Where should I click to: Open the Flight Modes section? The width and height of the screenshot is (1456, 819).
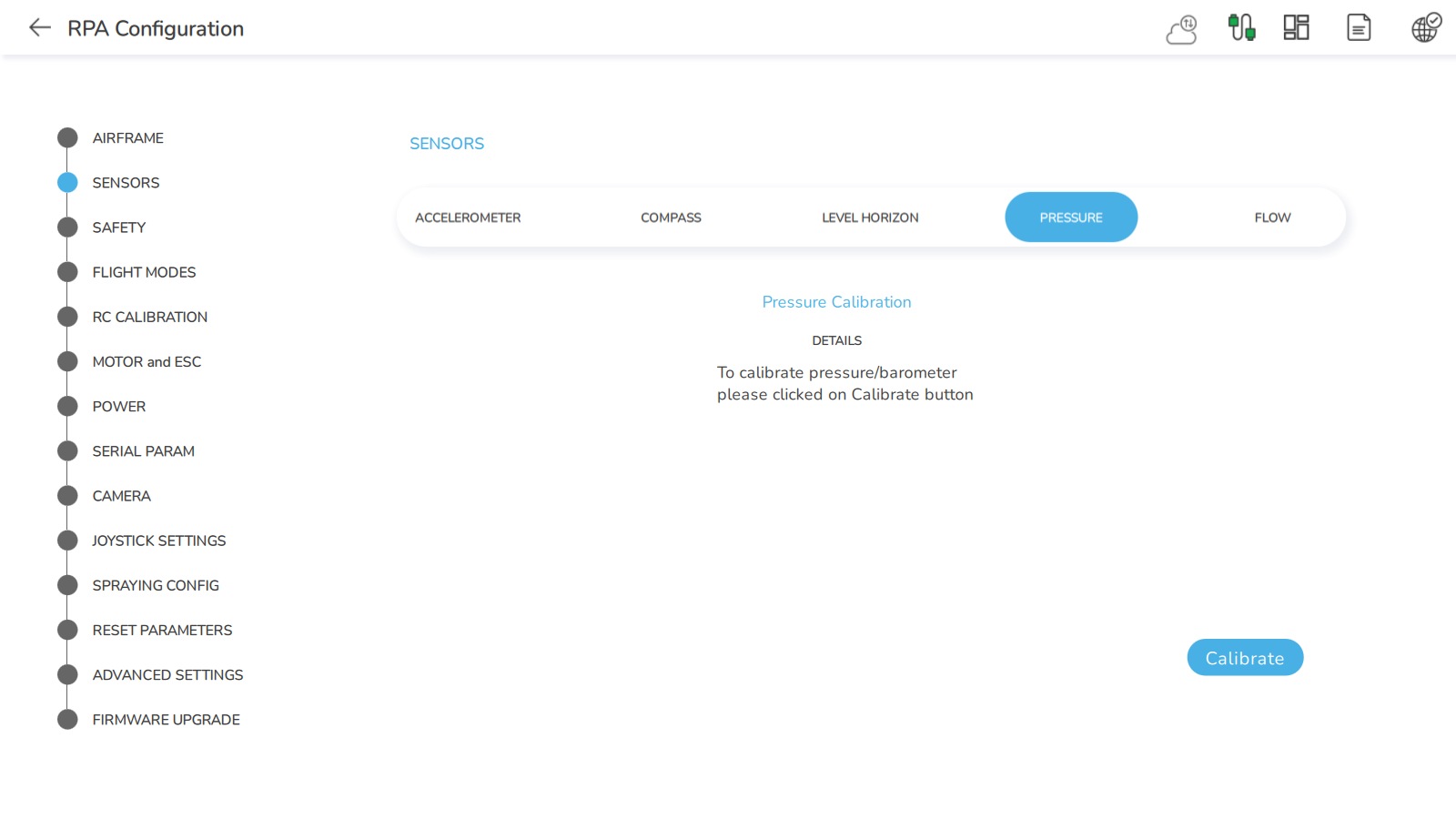click(x=144, y=272)
